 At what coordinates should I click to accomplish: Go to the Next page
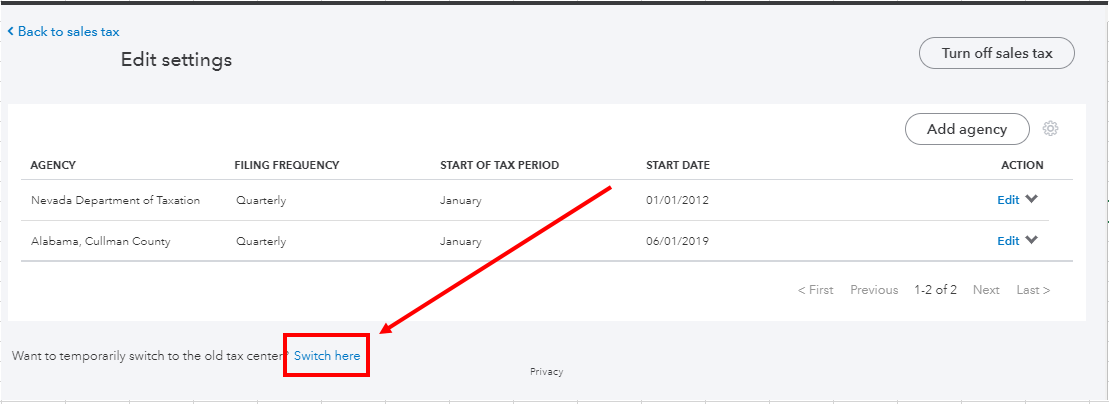click(986, 290)
